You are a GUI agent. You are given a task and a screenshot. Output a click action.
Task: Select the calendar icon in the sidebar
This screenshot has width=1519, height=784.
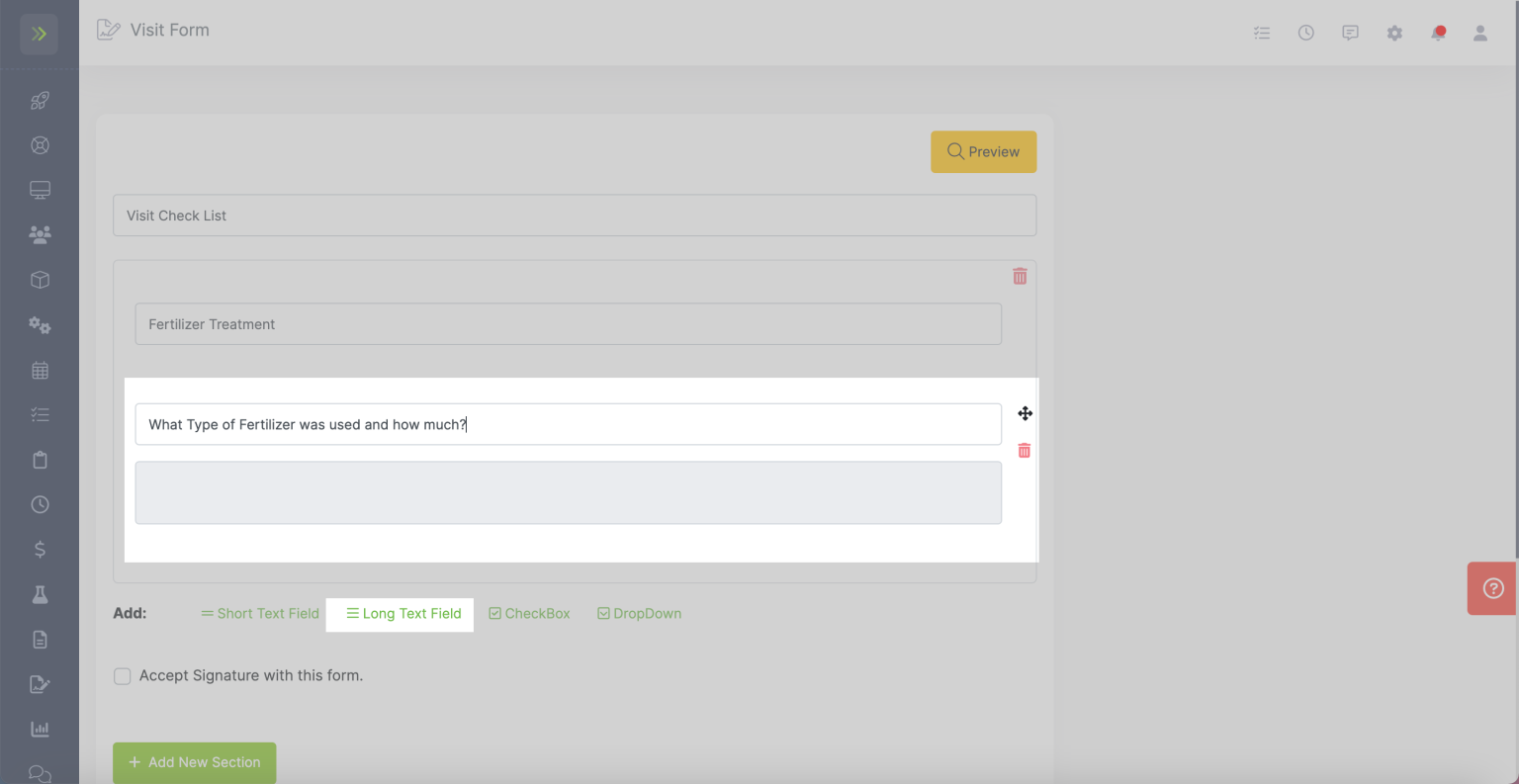[40, 370]
